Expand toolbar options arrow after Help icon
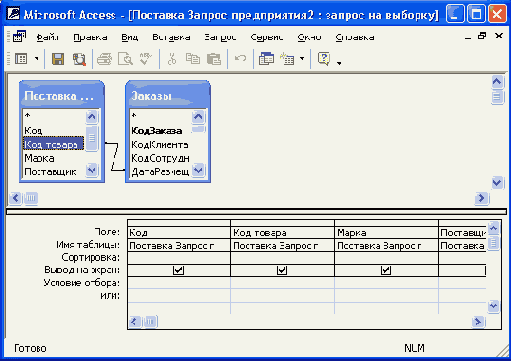The width and height of the screenshot is (511, 361). (339, 63)
